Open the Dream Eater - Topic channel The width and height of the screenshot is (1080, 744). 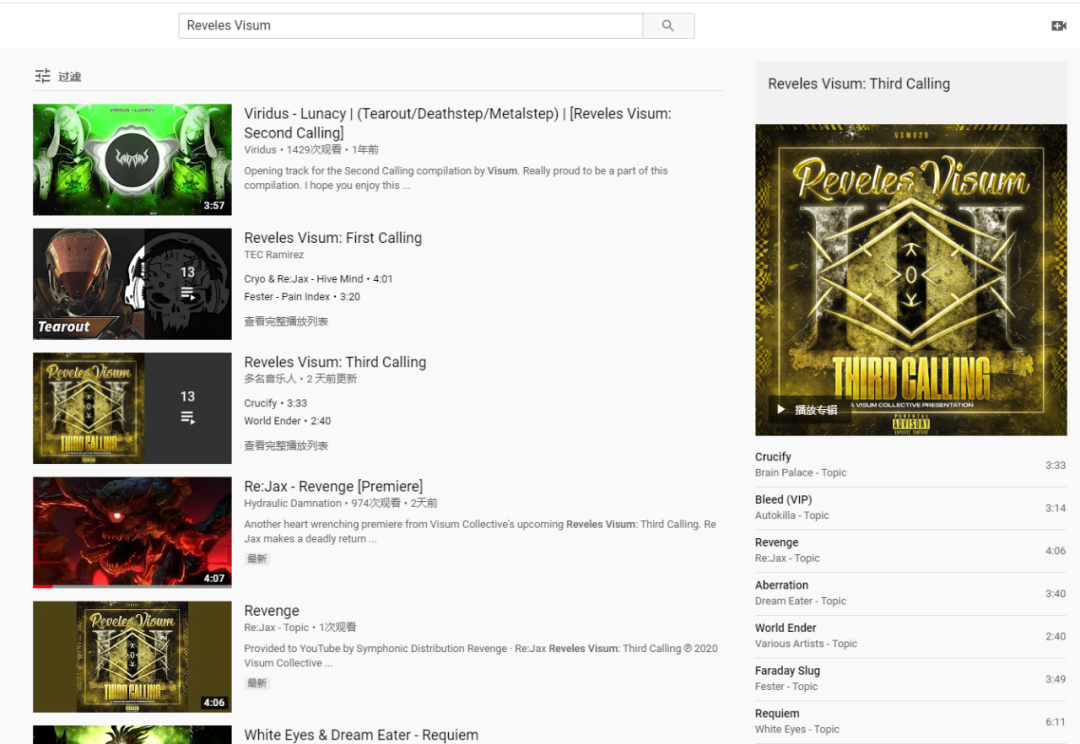(800, 601)
